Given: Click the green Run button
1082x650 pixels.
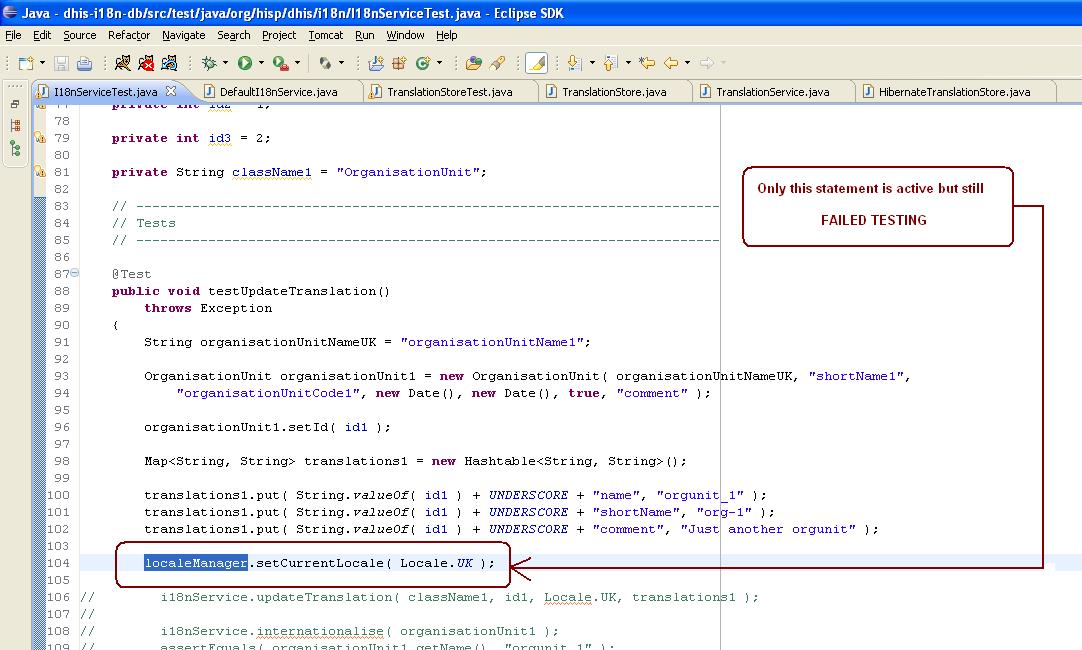Looking at the screenshot, I should pos(244,63).
